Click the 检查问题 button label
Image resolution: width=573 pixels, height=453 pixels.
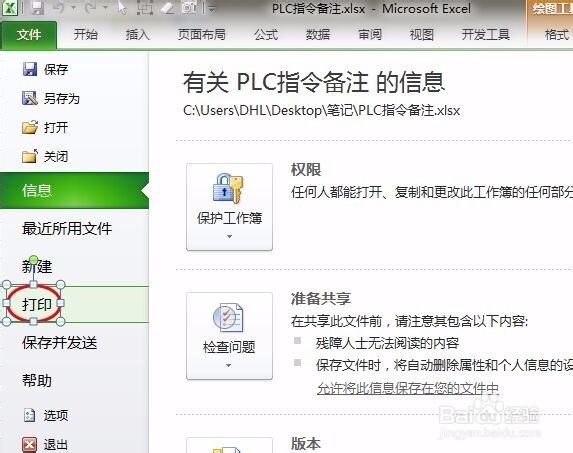tap(229, 347)
